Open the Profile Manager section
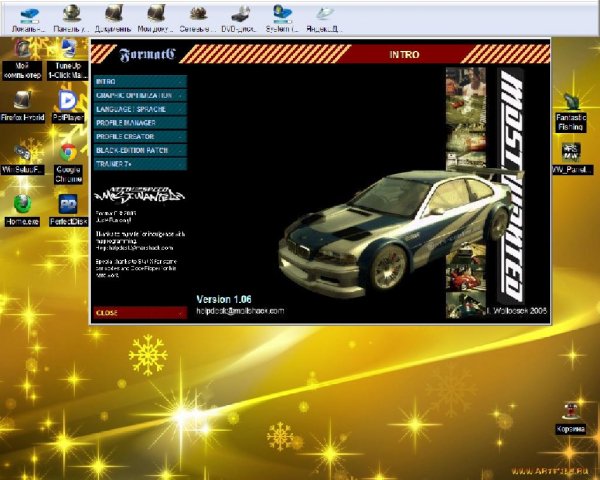Image resolution: width=600 pixels, height=480 pixels. coord(139,122)
